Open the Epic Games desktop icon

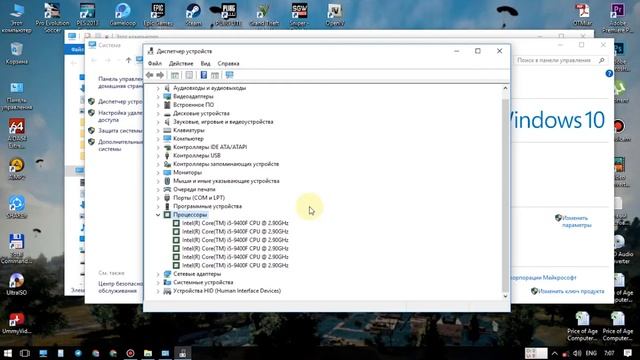(158, 14)
